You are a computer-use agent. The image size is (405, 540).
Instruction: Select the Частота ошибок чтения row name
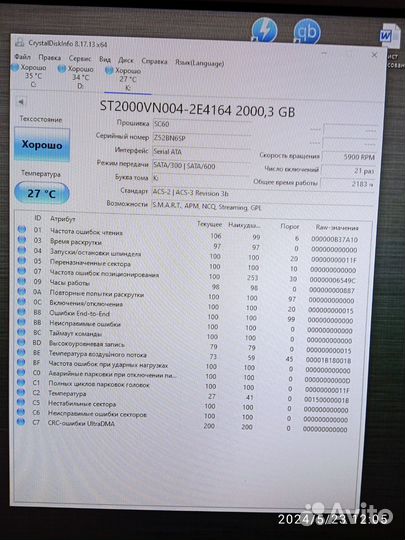[x=86, y=232]
